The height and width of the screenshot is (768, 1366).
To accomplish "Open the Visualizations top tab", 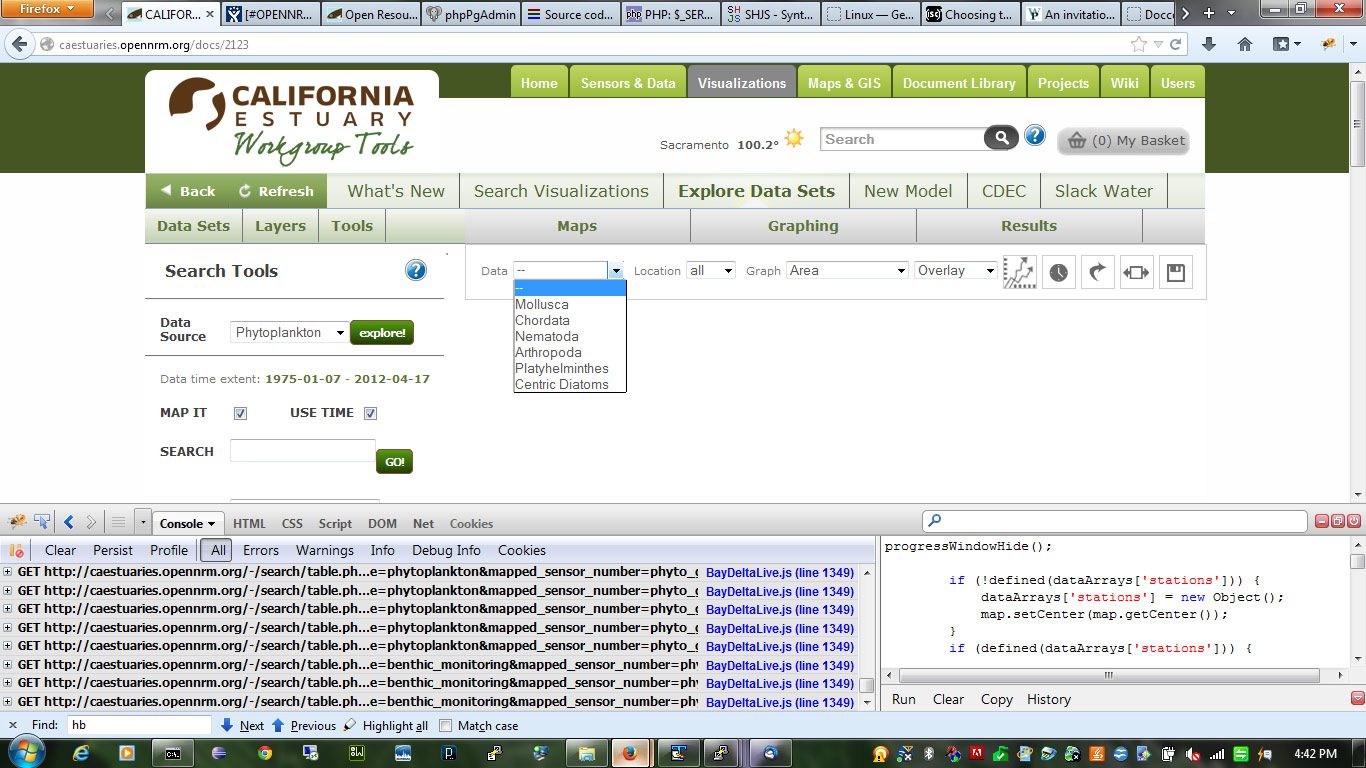I will [x=742, y=83].
